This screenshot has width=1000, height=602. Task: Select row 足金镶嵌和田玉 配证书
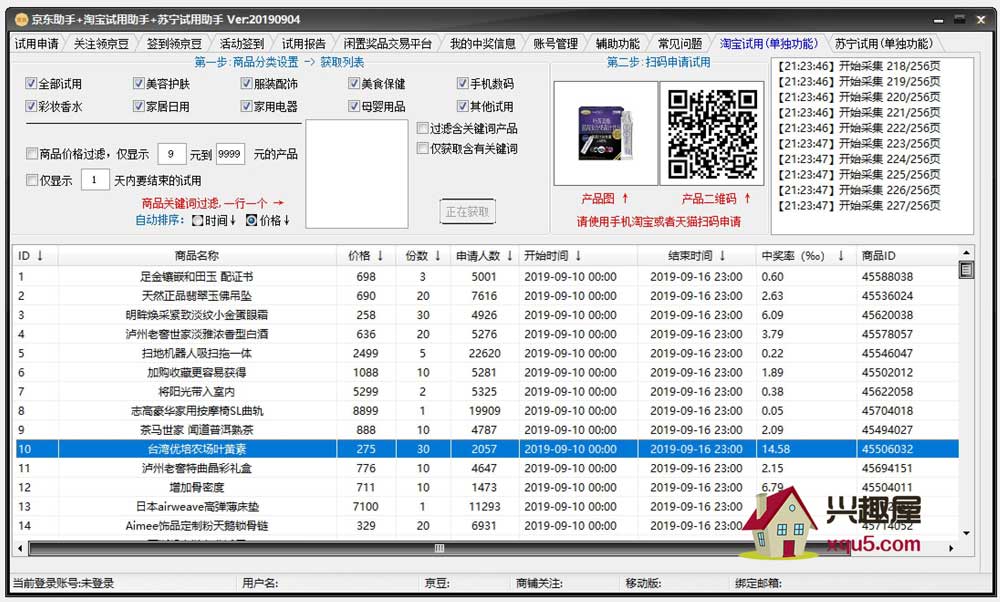click(487, 277)
